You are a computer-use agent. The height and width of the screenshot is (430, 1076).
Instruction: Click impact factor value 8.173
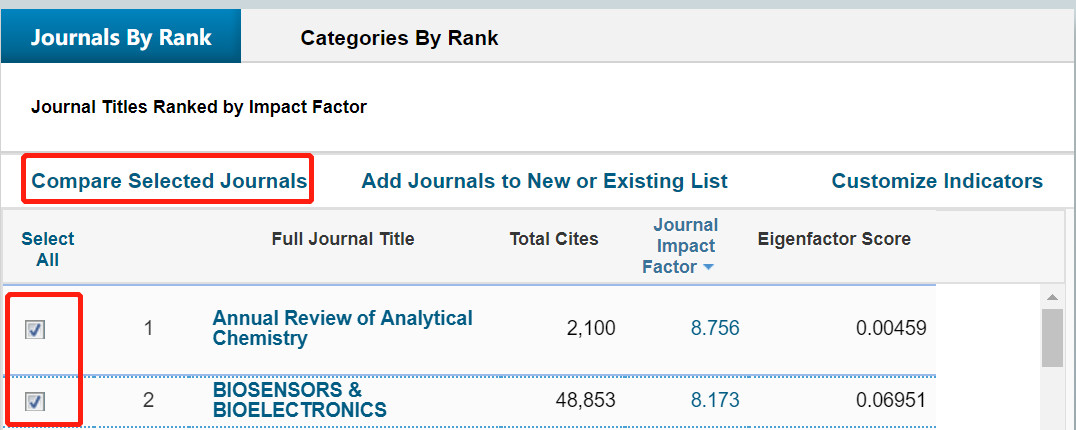click(x=715, y=400)
